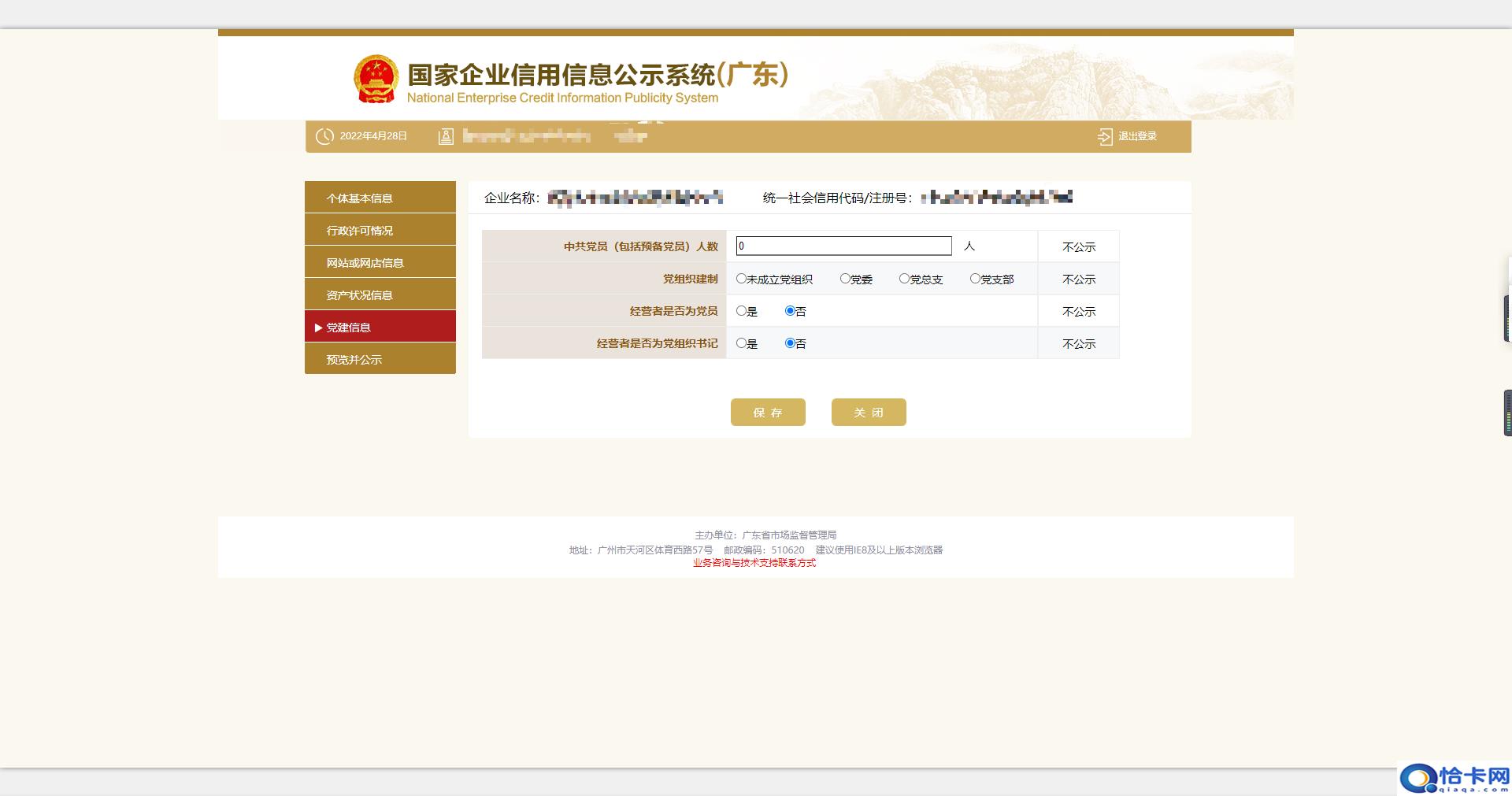Select 未成立党组织 for 党组织建制
Image resolution: width=1512 pixels, height=796 pixels.
click(x=739, y=279)
